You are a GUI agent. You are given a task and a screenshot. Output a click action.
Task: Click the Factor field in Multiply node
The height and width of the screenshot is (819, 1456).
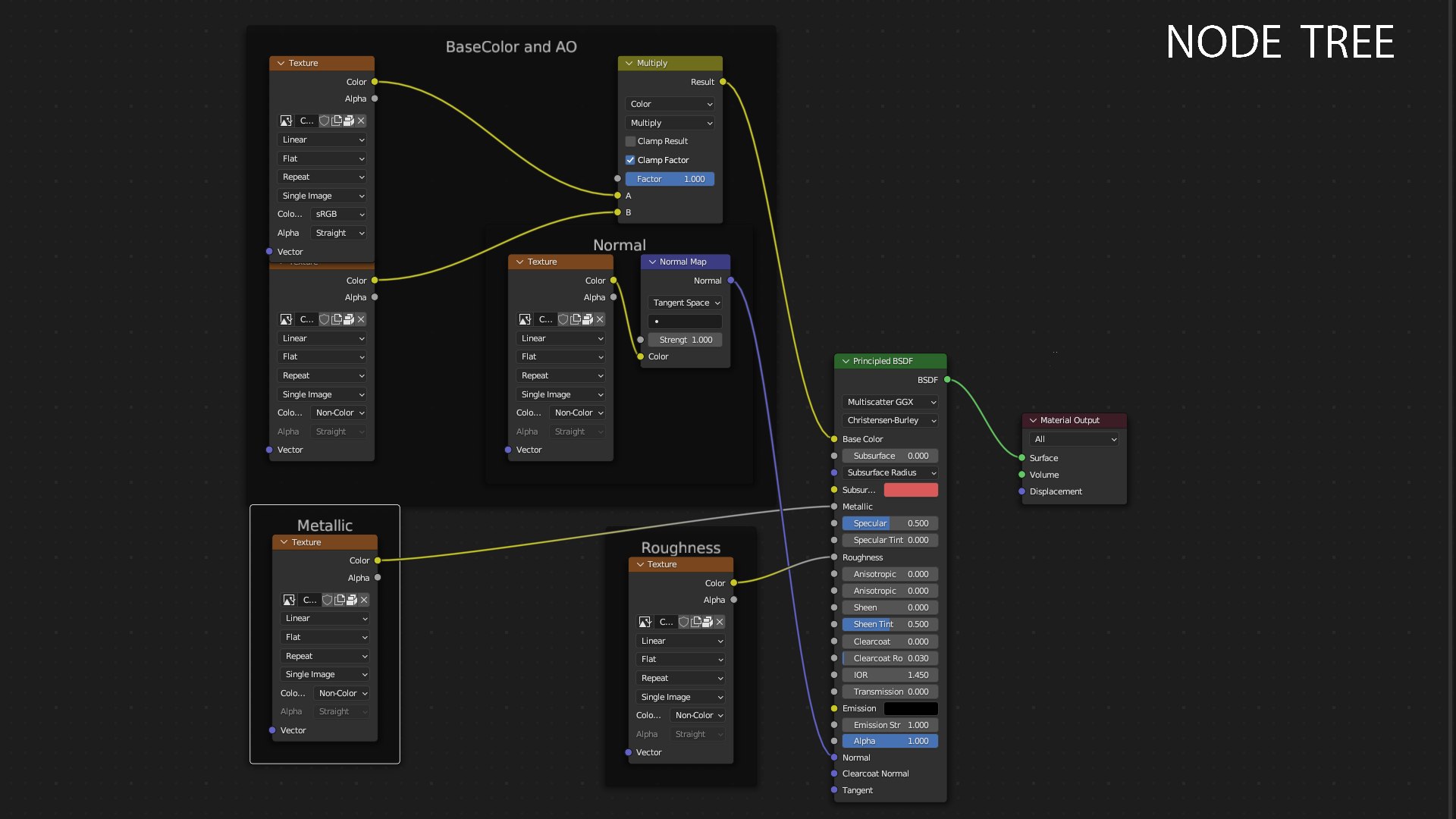click(x=670, y=179)
